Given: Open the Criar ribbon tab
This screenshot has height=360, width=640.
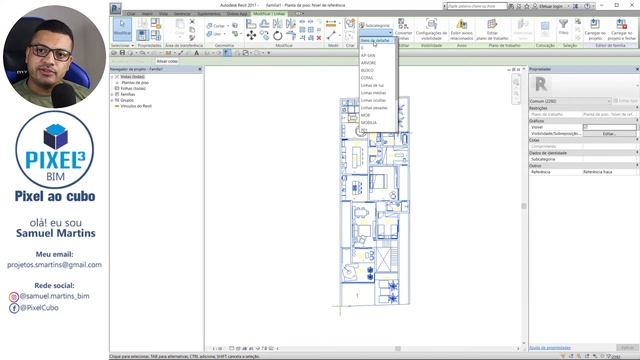Looking at the screenshot, I should (131, 14).
